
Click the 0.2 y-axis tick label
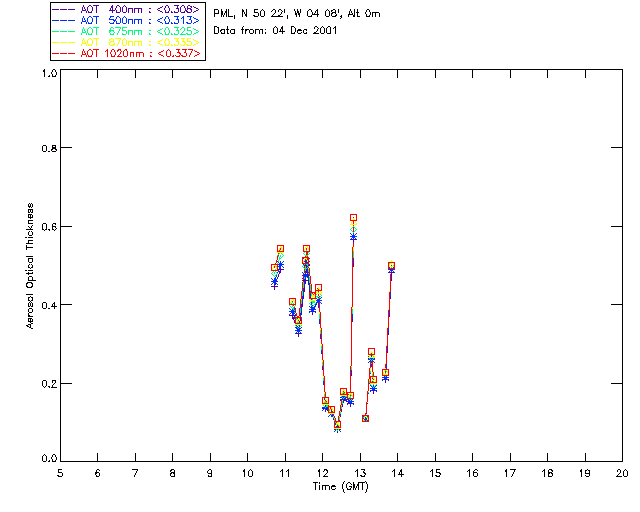49,384
